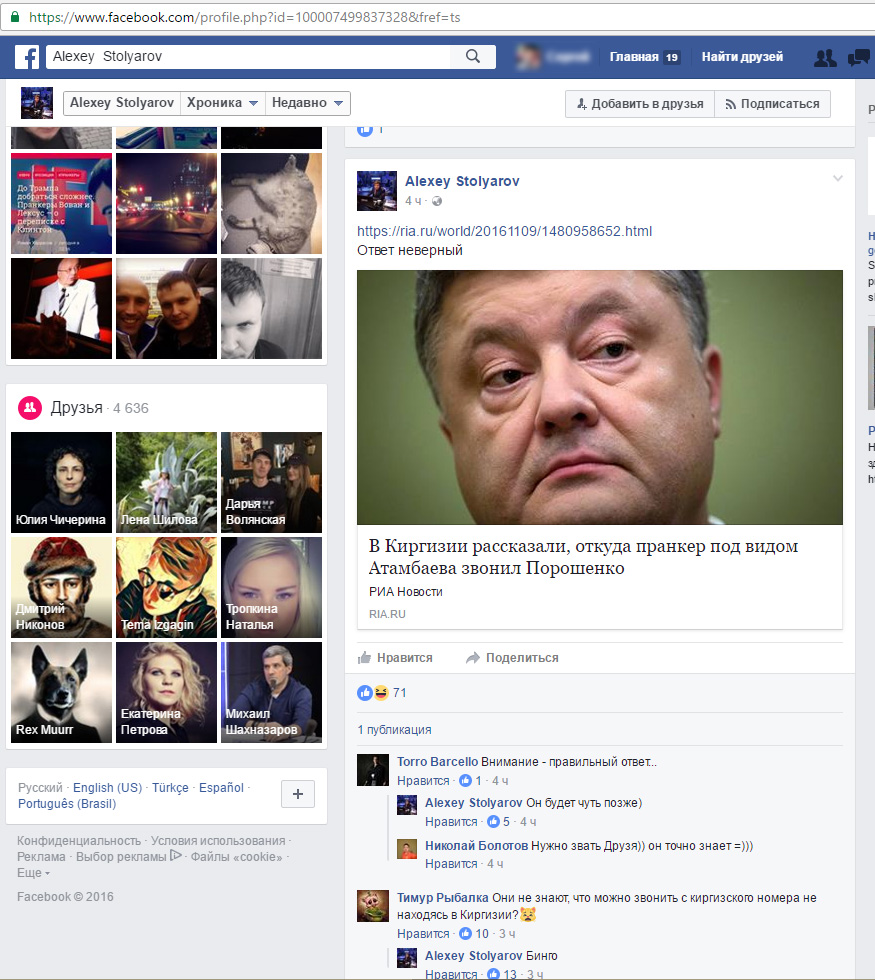Open Юлия Чичерина friend thumbnail

(x=61, y=482)
